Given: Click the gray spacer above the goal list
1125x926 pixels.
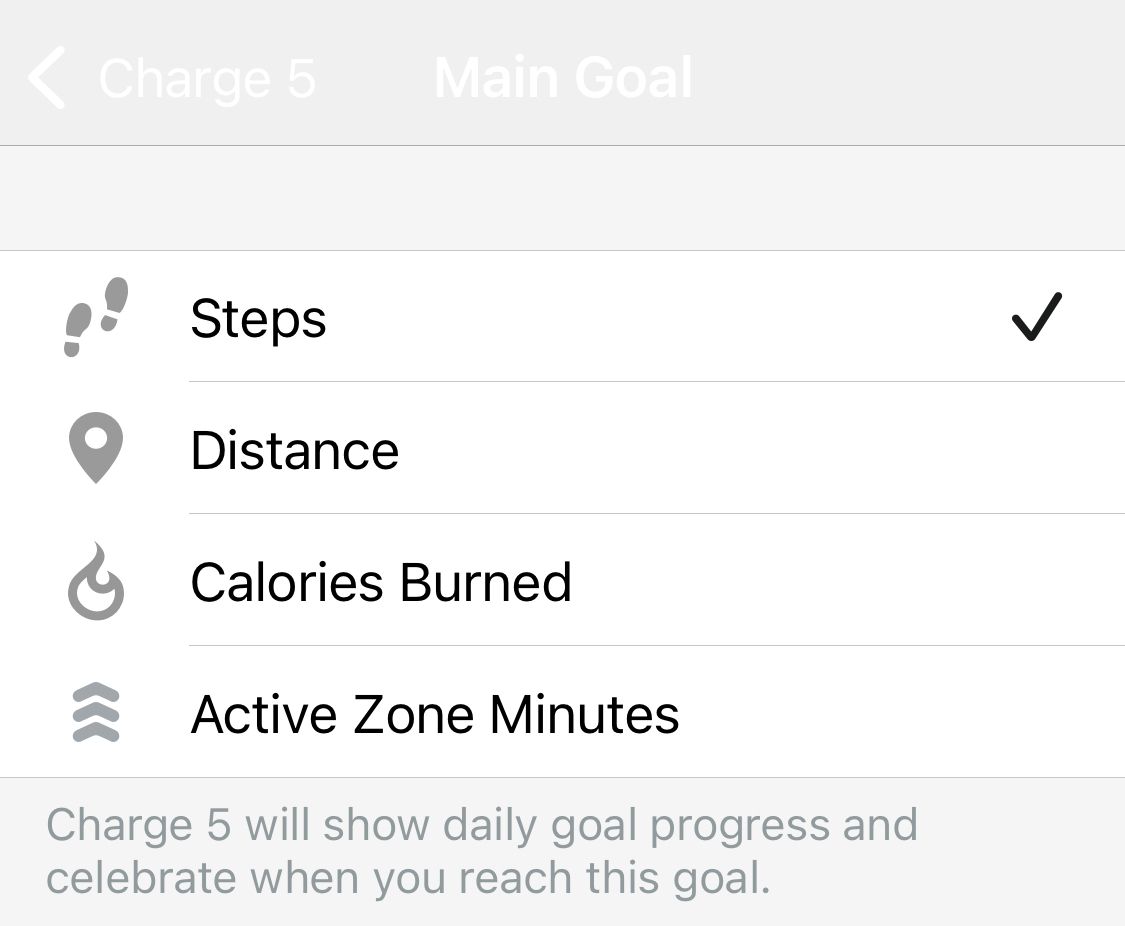Looking at the screenshot, I should click(x=562, y=198).
